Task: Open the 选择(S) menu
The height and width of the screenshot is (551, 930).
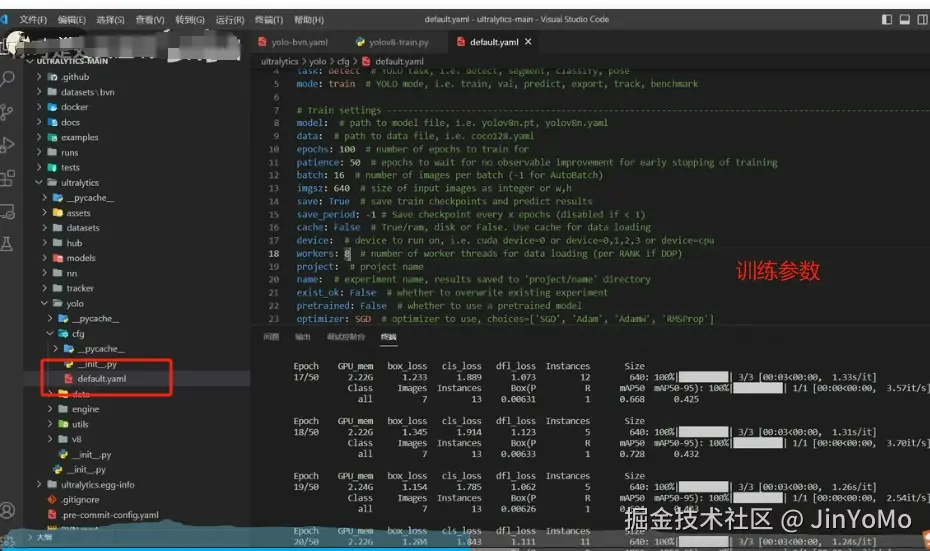Action: pyautogui.click(x=110, y=20)
